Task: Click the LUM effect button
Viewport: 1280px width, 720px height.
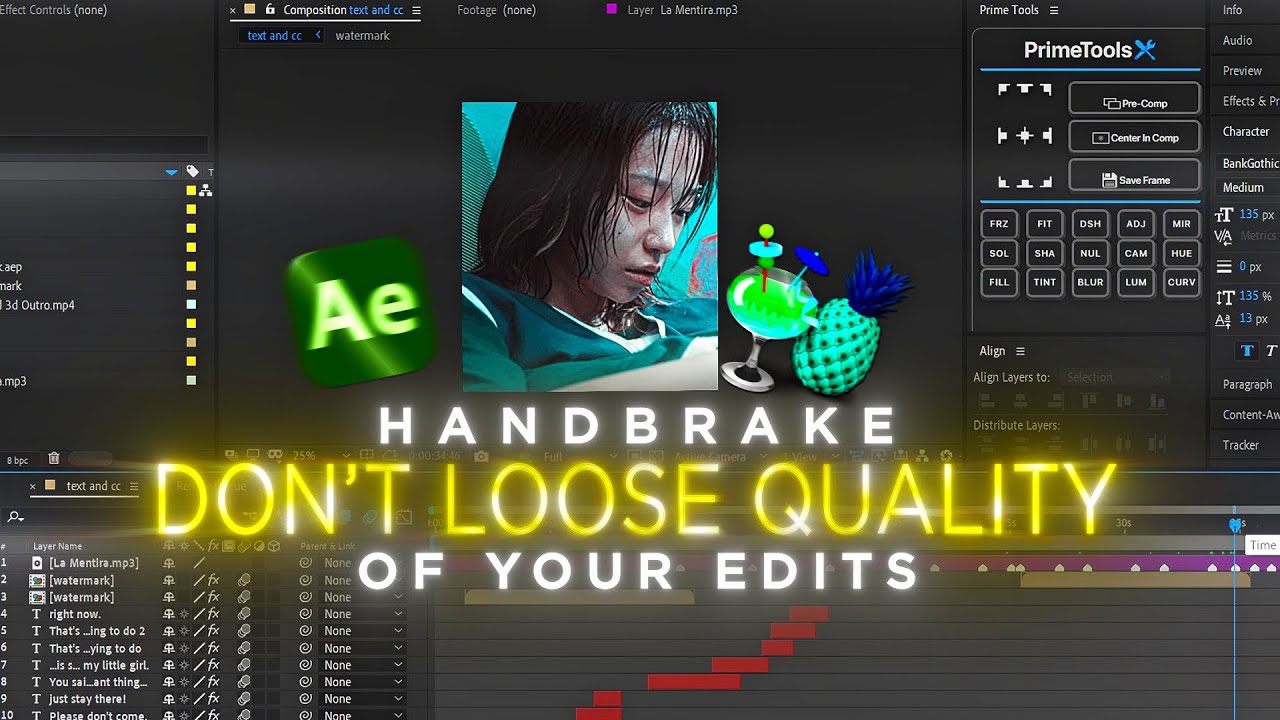Action: (1136, 282)
